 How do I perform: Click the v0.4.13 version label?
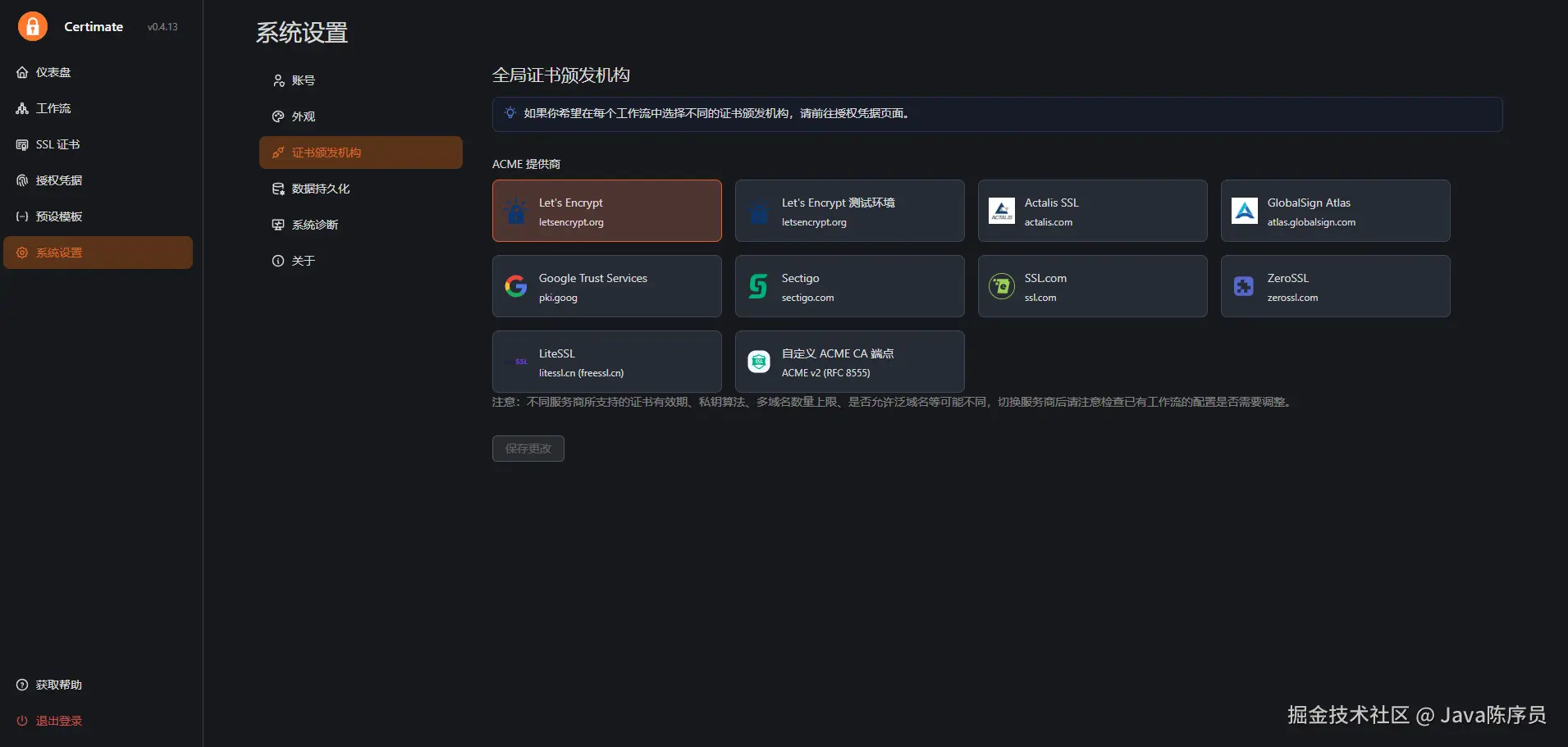[x=162, y=27]
